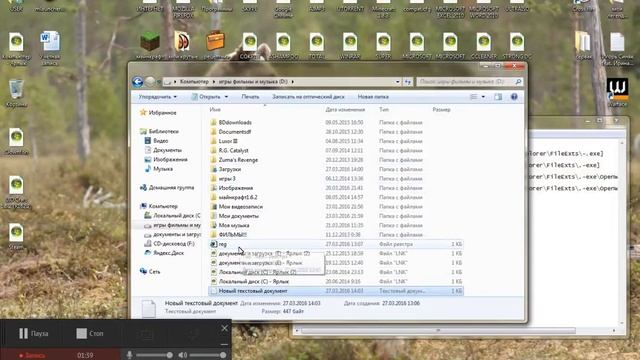
Task: Click the search magnifier icon in Explorer
Action: click(518, 82)
